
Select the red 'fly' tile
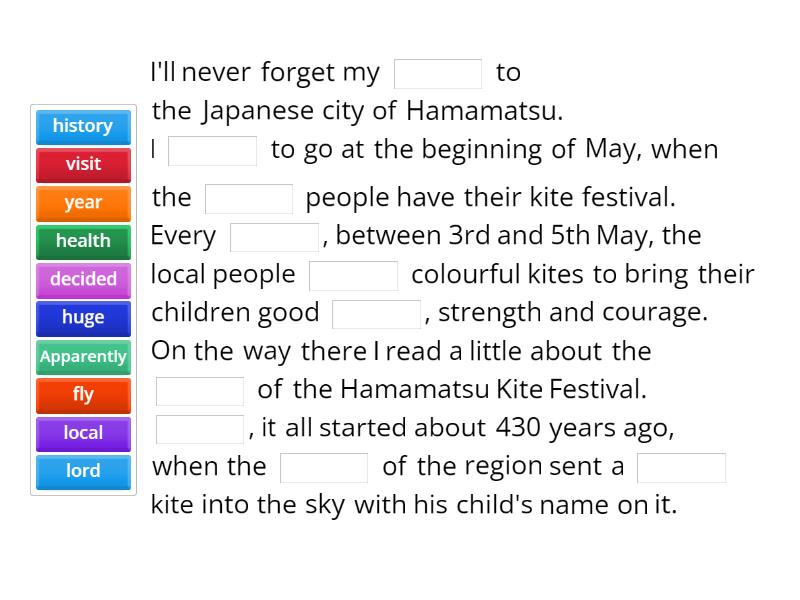point(83,395)
